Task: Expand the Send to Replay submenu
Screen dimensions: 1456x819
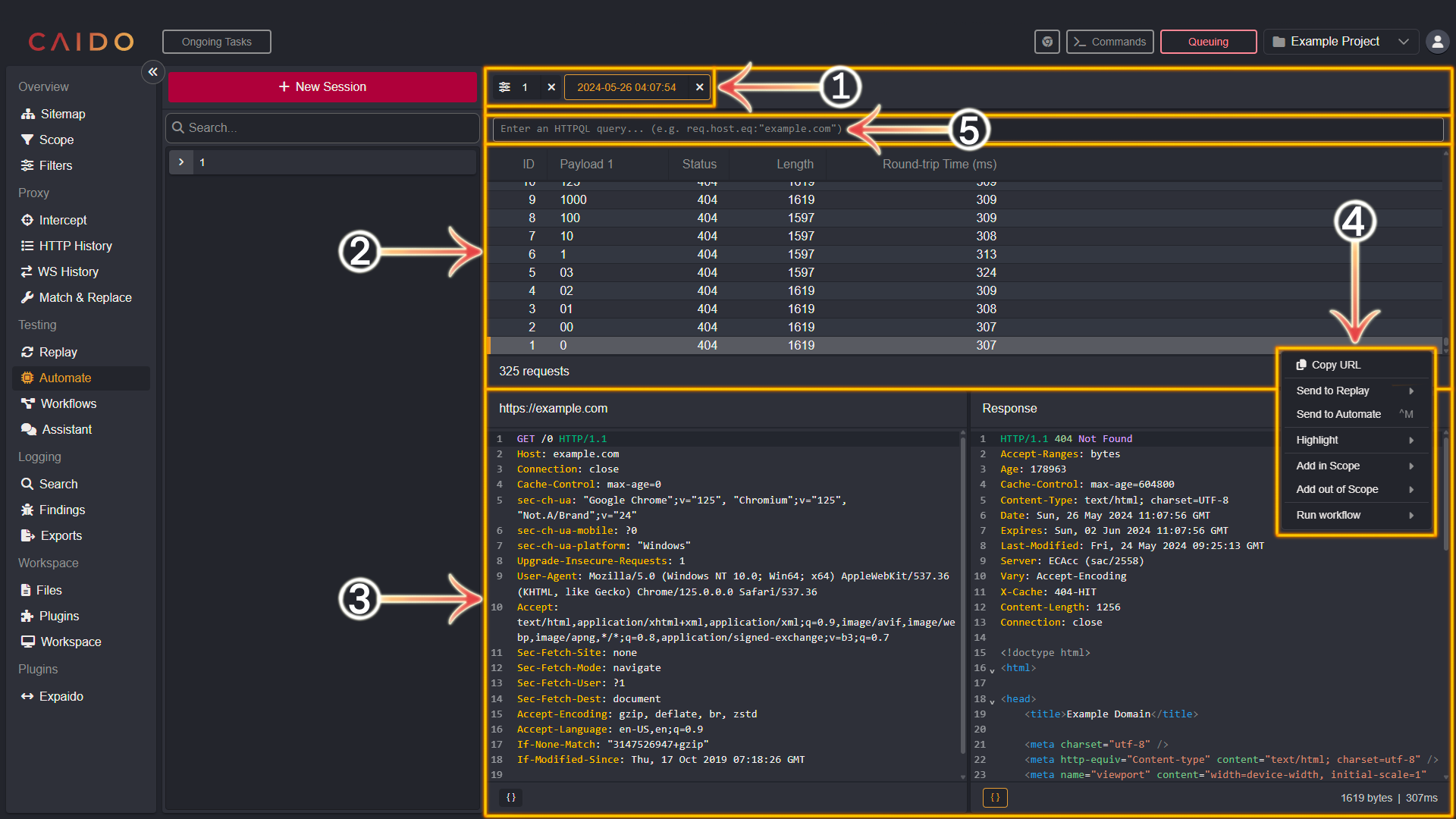Action: point(1354,391)
